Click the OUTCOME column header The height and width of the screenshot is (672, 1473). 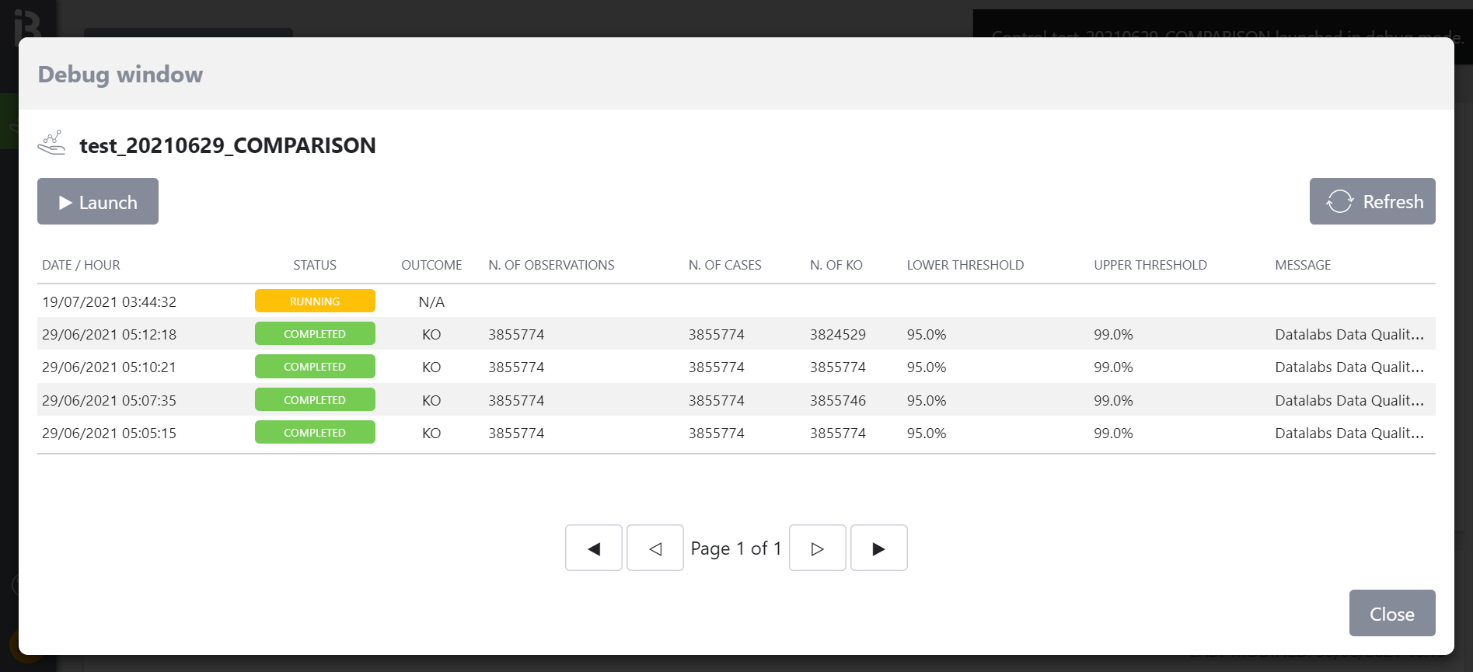432,266
